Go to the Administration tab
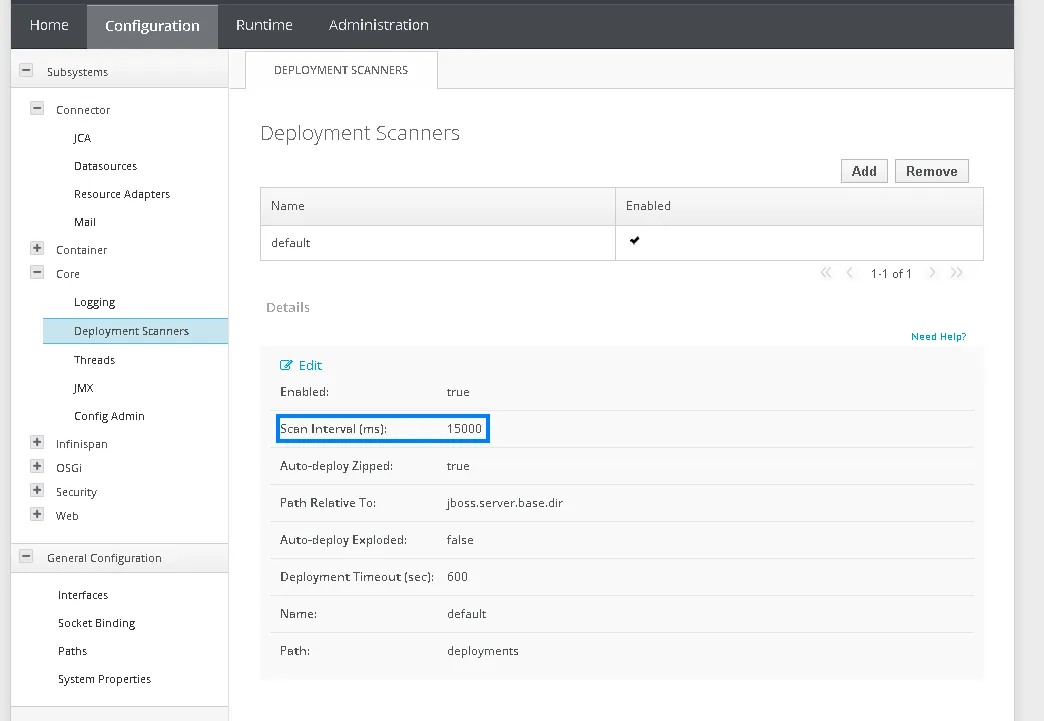Image resolution: width=1044 pixels, height=721 pixels. (x=379, y=25)
